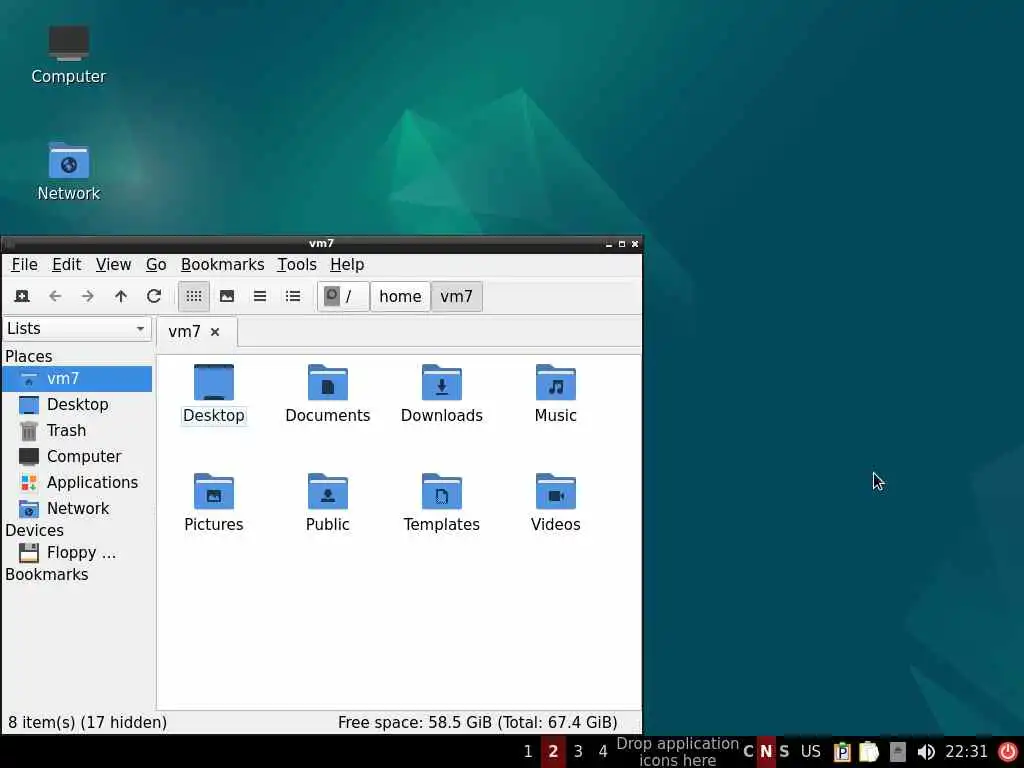Open the new tab toolbar icon

tap(22, 296)
